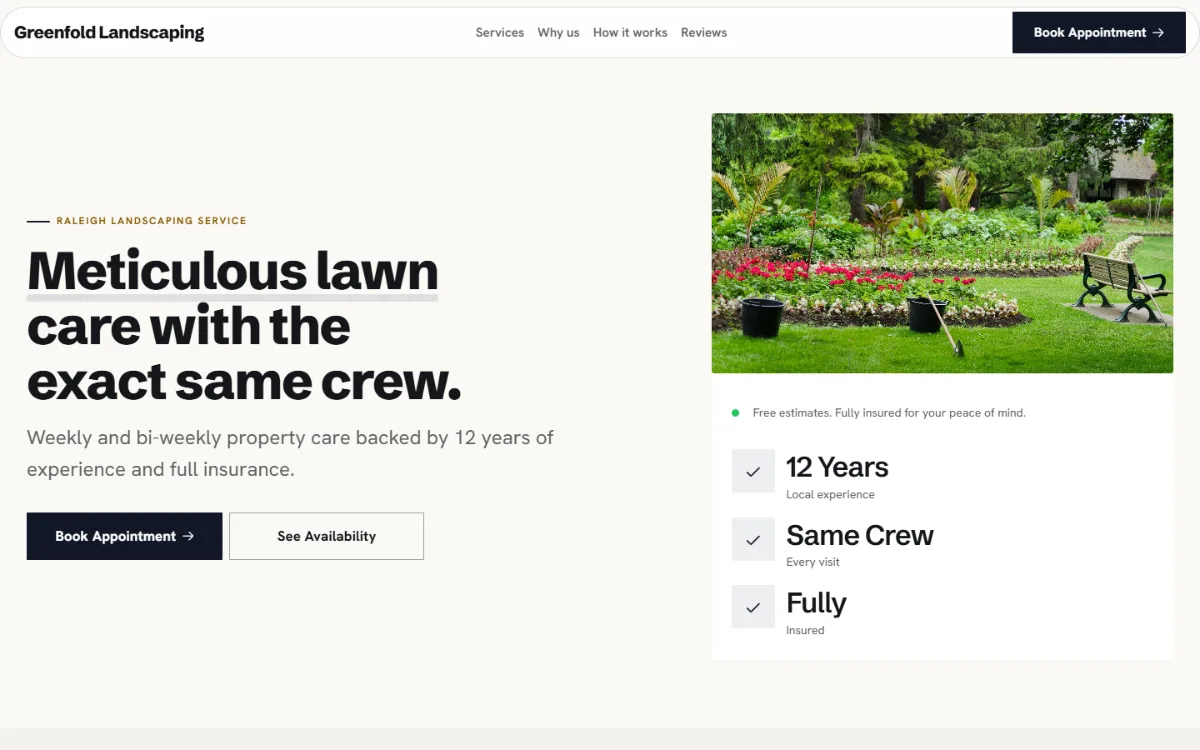
Task: Select the 'Same Crew' stat heading
Action: [860, 535]
